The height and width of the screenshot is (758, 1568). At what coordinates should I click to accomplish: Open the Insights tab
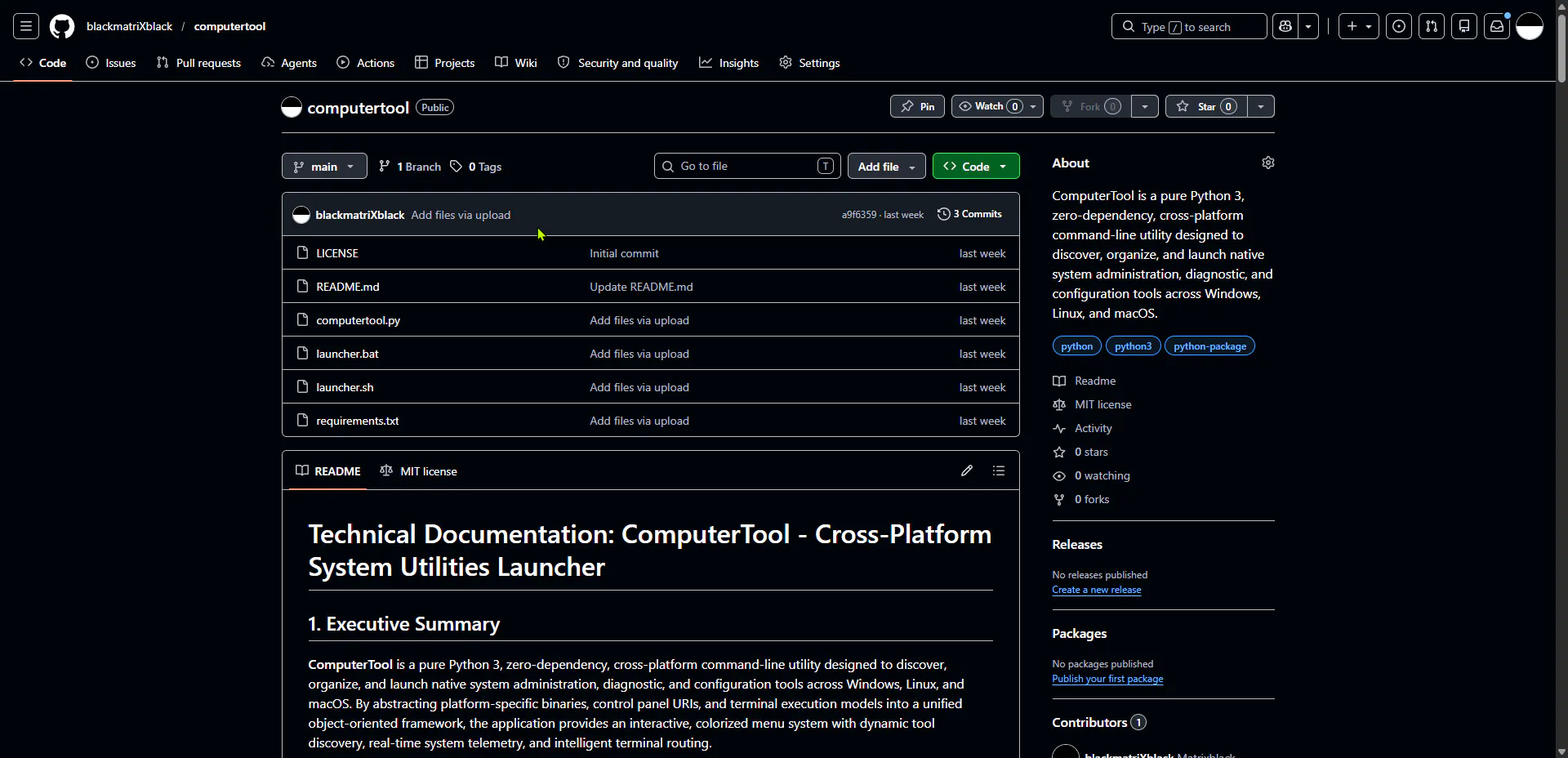729,63
